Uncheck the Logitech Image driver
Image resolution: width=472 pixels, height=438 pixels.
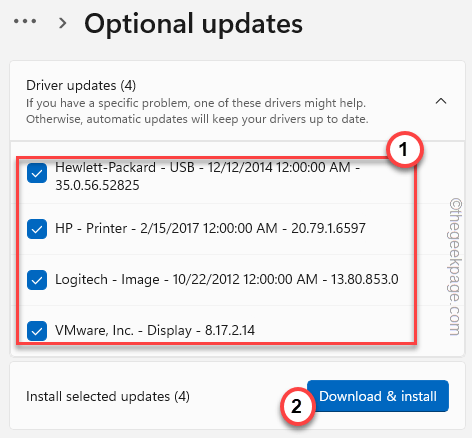click(37, 280)
